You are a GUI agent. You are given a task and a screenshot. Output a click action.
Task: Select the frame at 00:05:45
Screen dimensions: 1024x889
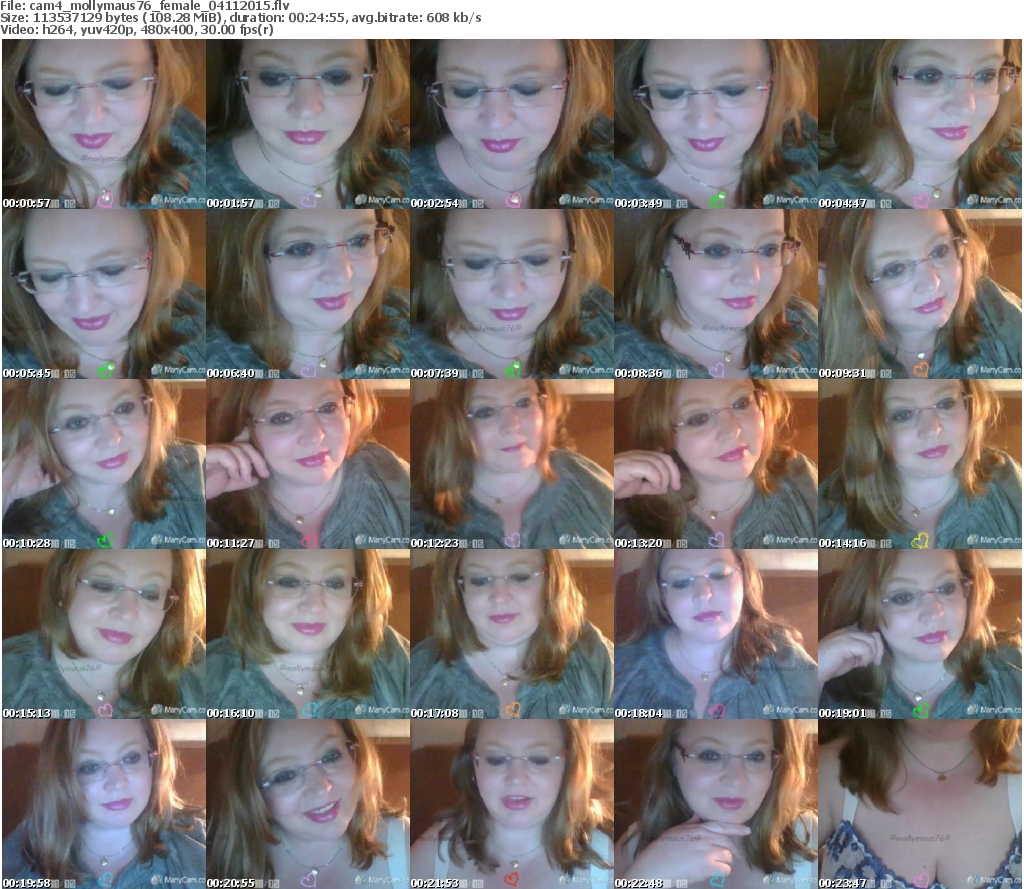(104, 294)
